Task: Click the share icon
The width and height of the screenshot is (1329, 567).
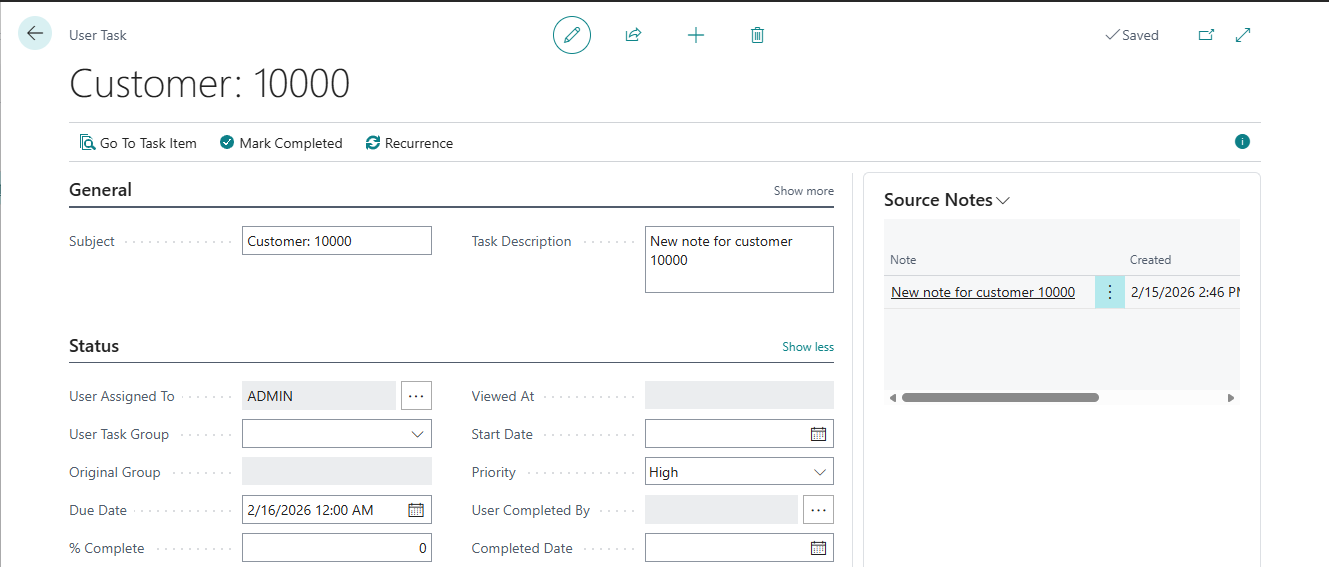Action: [633, 35]
